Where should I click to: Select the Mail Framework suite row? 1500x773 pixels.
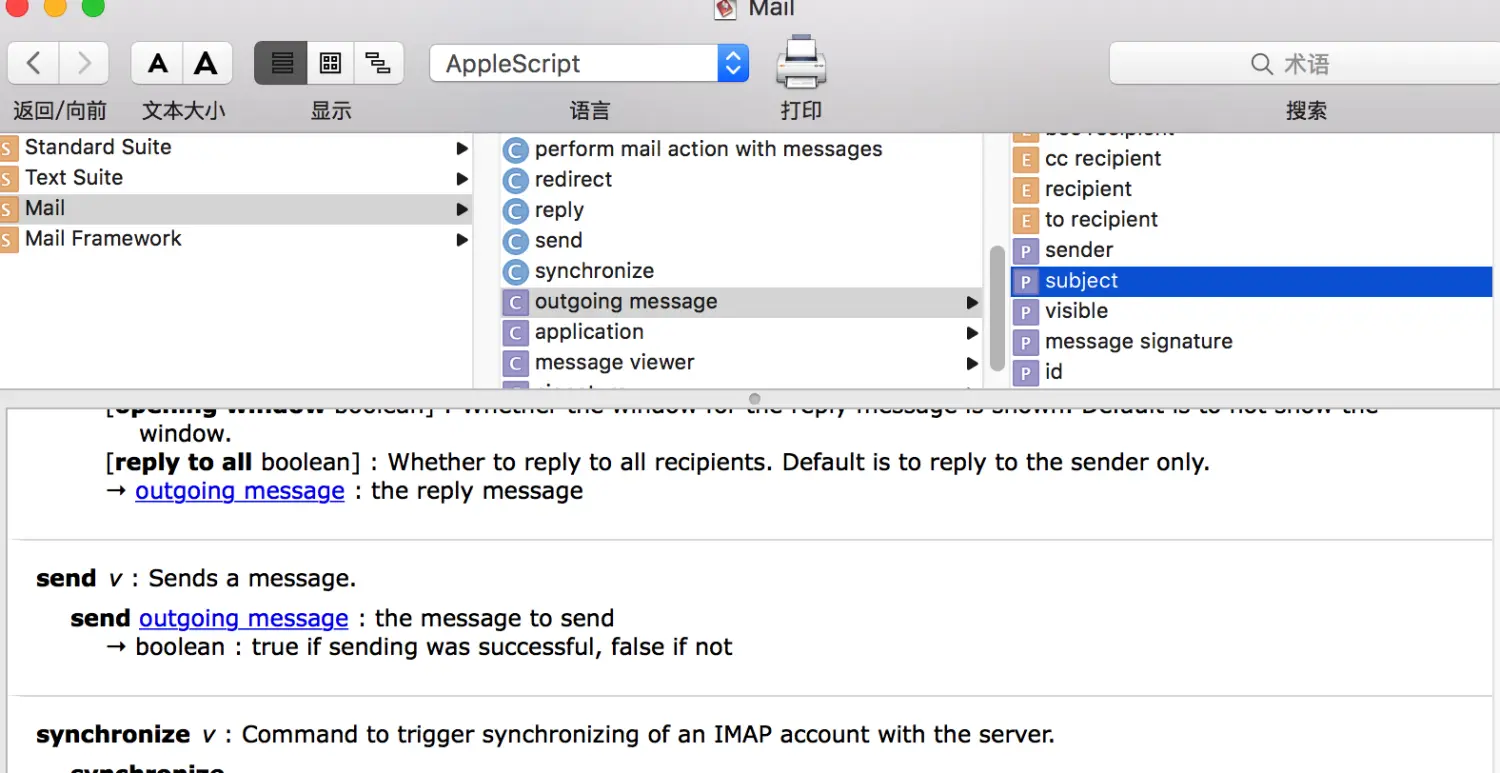(x=236, y=239)
